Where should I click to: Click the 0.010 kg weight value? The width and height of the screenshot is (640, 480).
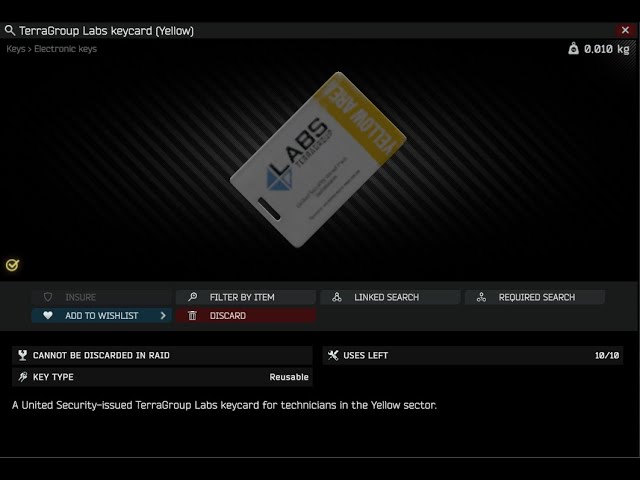click(607, 49)
